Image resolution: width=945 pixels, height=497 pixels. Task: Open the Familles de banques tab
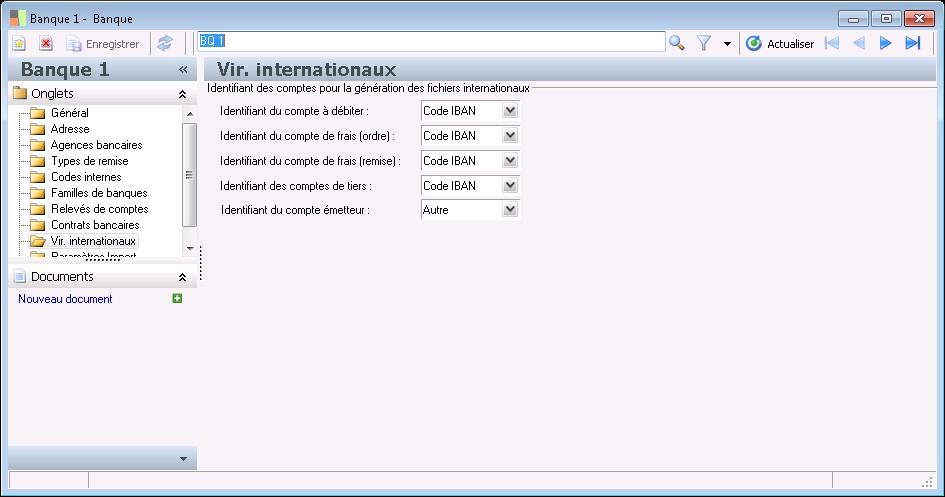[99, 193]
